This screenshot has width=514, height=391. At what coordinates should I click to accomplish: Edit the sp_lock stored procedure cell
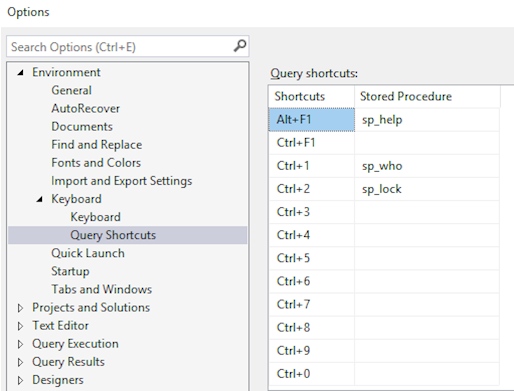[427, 189]
